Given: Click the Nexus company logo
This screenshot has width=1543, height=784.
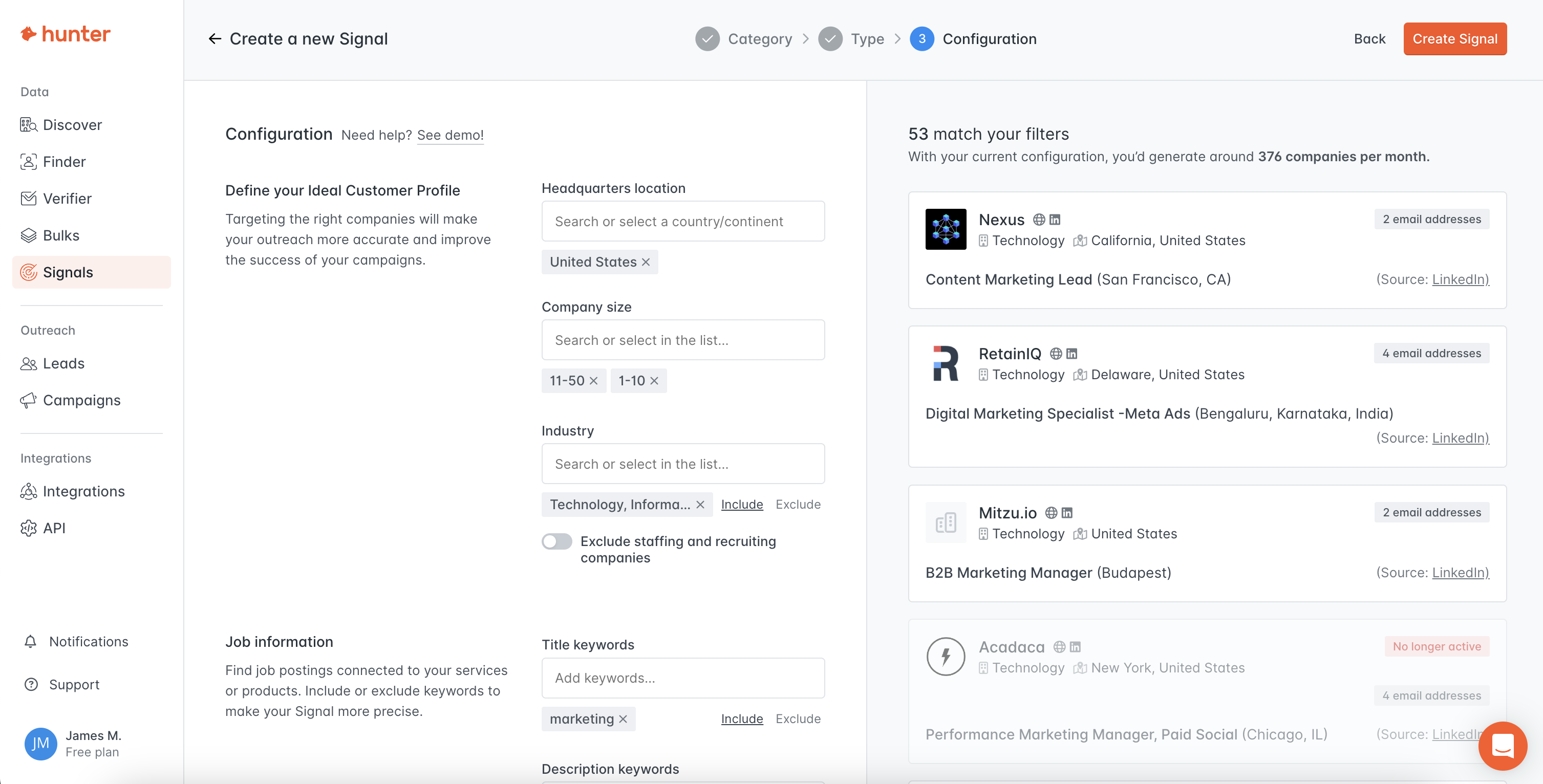Looking at the screenshot, I should 946,229.
